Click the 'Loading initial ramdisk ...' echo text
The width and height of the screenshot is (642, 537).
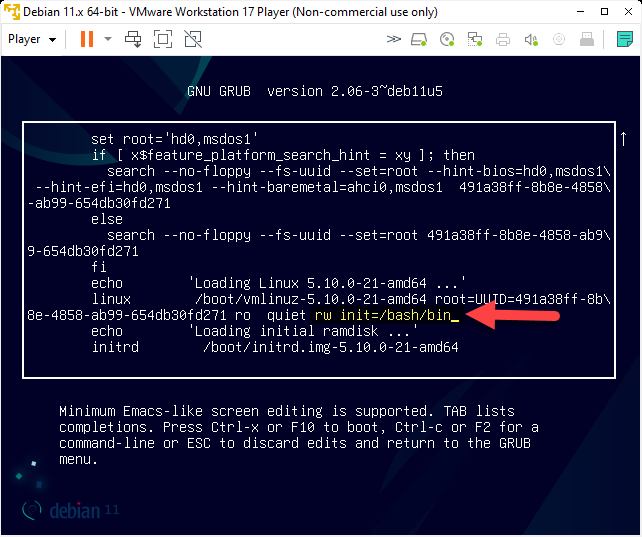click(x=303, y=331)
